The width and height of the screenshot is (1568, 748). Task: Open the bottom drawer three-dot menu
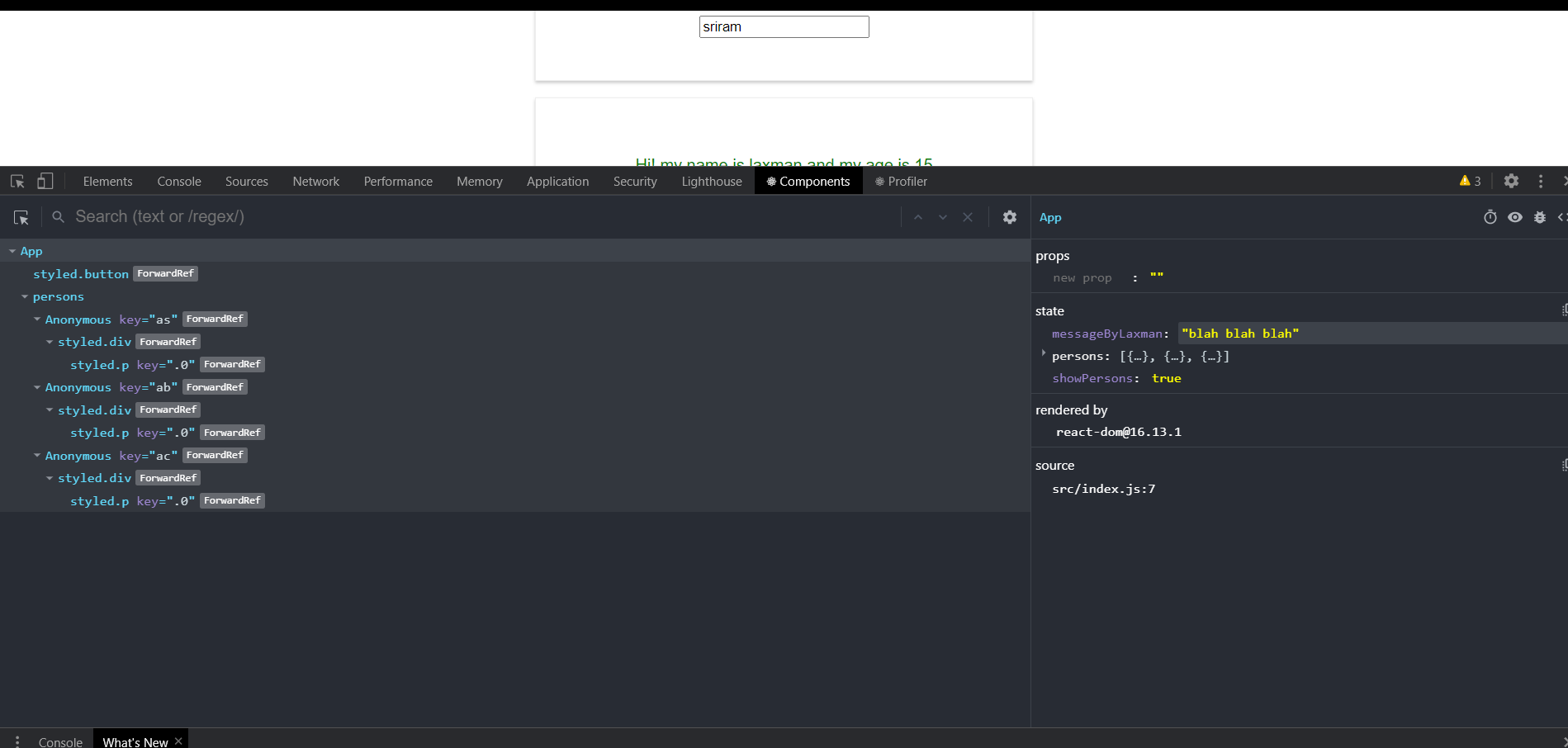coord(17,741)
